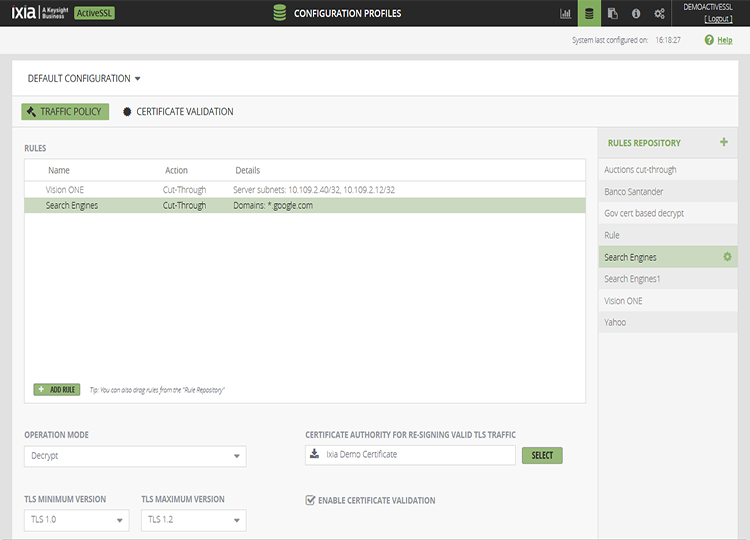Image resolution: width=750 pixels, height=540 pixels.
Task: Click gear icon on Search Engines repository rule
Action: 727,257
